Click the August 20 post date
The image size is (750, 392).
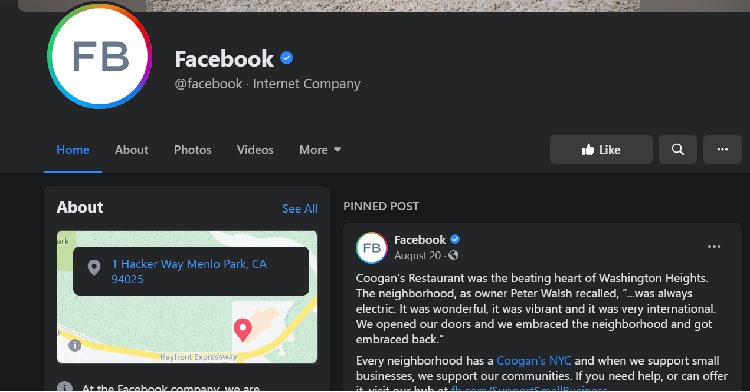coord(417,255)
